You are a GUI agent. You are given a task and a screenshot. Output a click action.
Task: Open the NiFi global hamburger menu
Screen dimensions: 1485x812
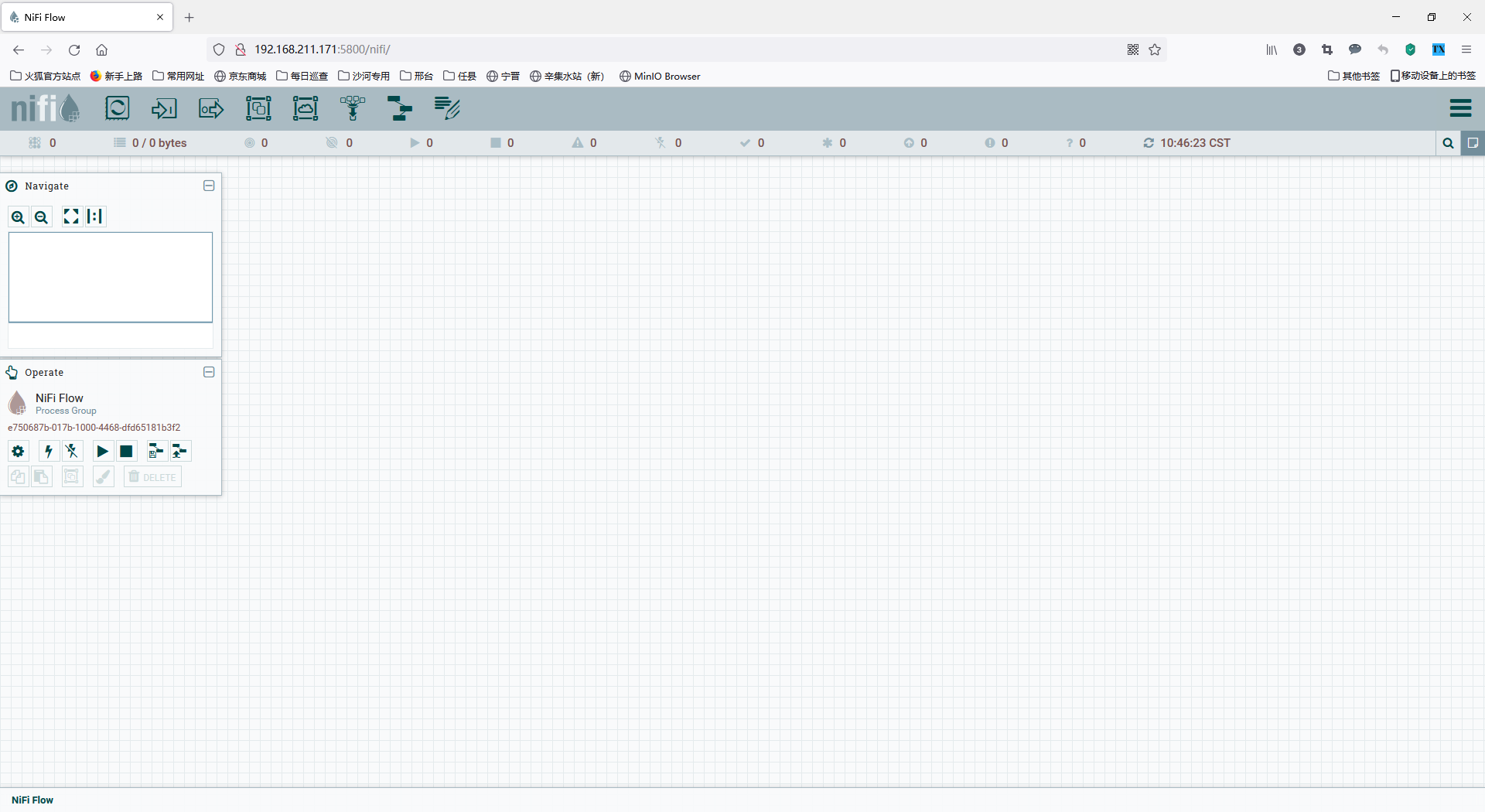coord(1460,108)
